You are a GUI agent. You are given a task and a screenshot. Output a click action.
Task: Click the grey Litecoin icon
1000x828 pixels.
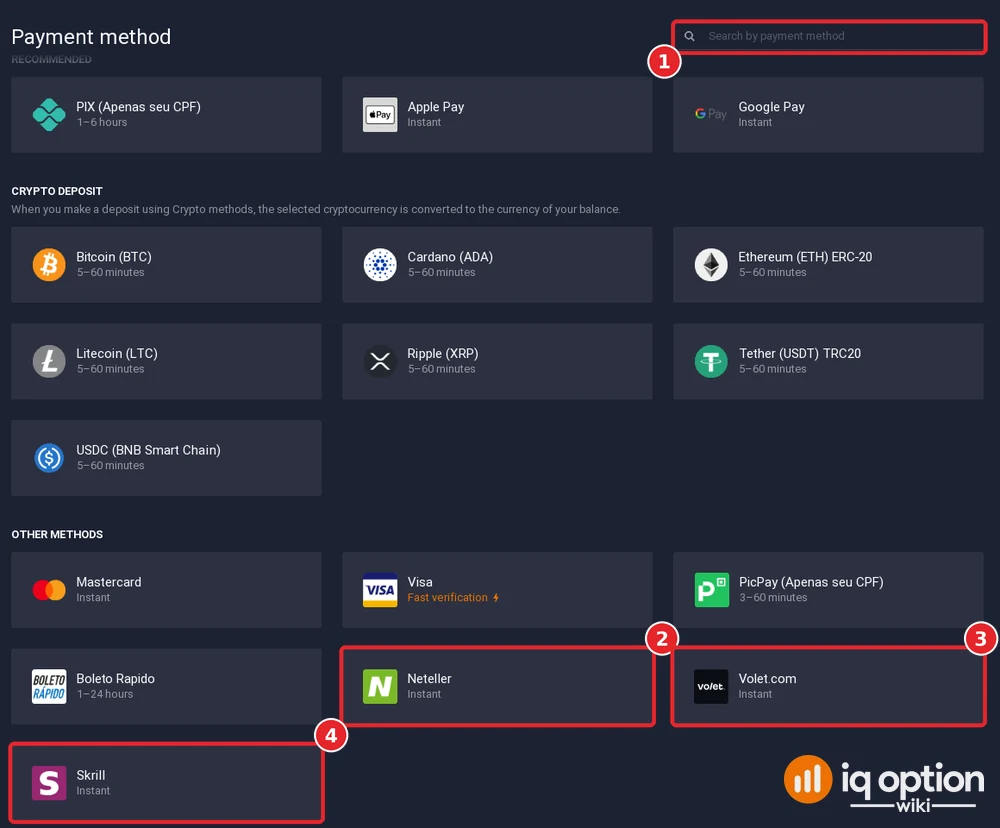coord(49,361)
